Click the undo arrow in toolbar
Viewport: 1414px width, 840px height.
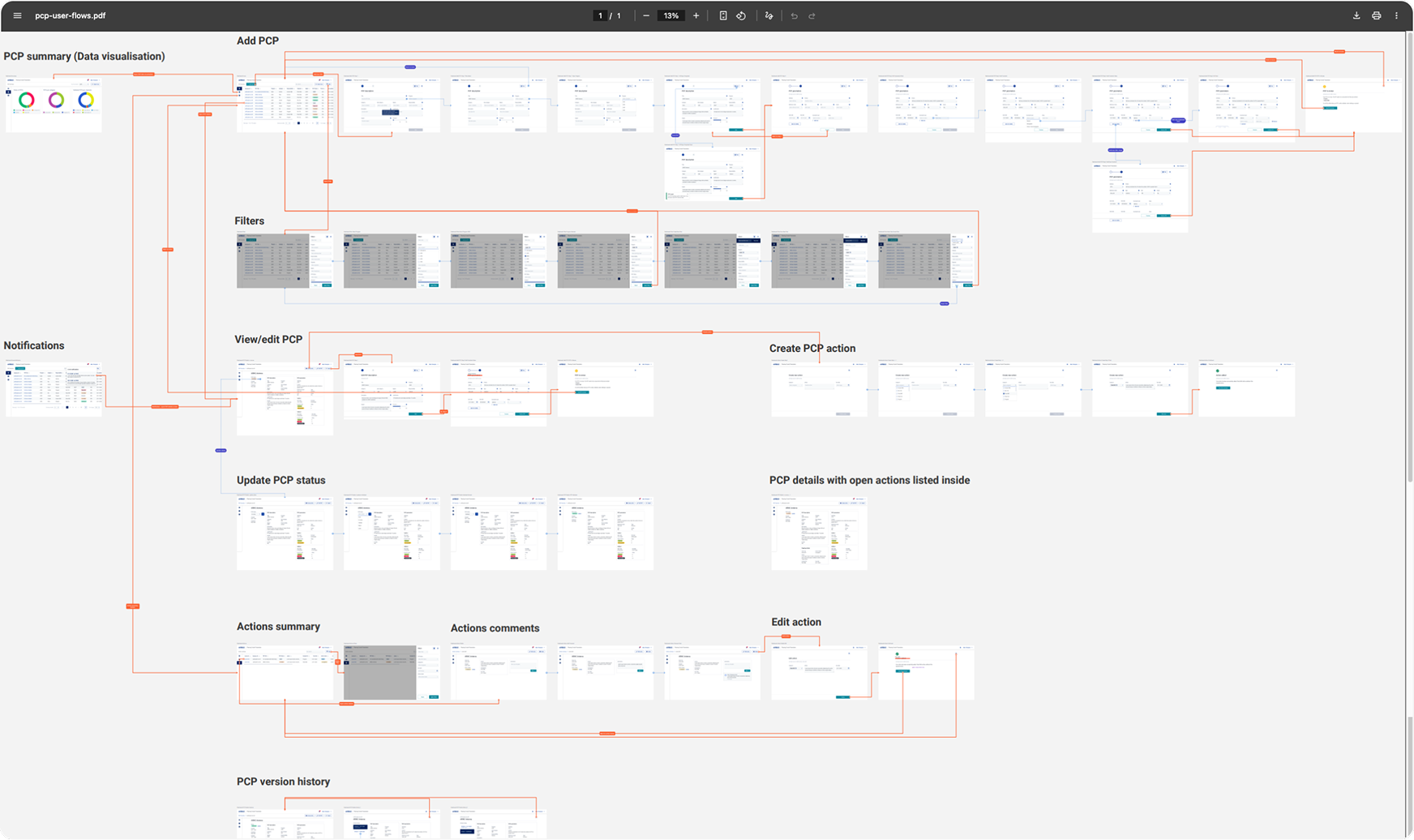coord(795,15)
